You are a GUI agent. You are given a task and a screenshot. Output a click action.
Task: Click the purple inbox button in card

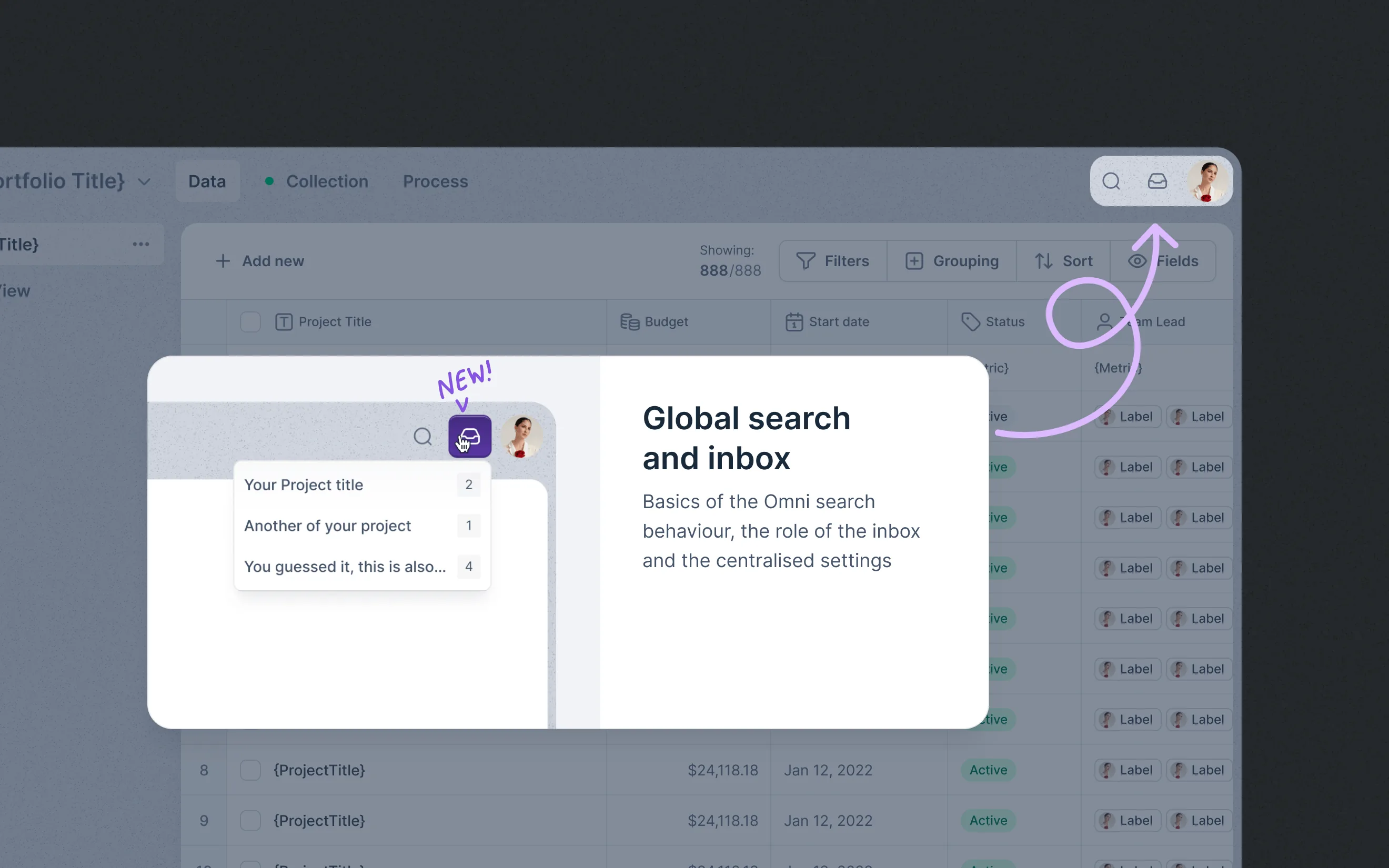pyautogui.click(x=469, y=436)
